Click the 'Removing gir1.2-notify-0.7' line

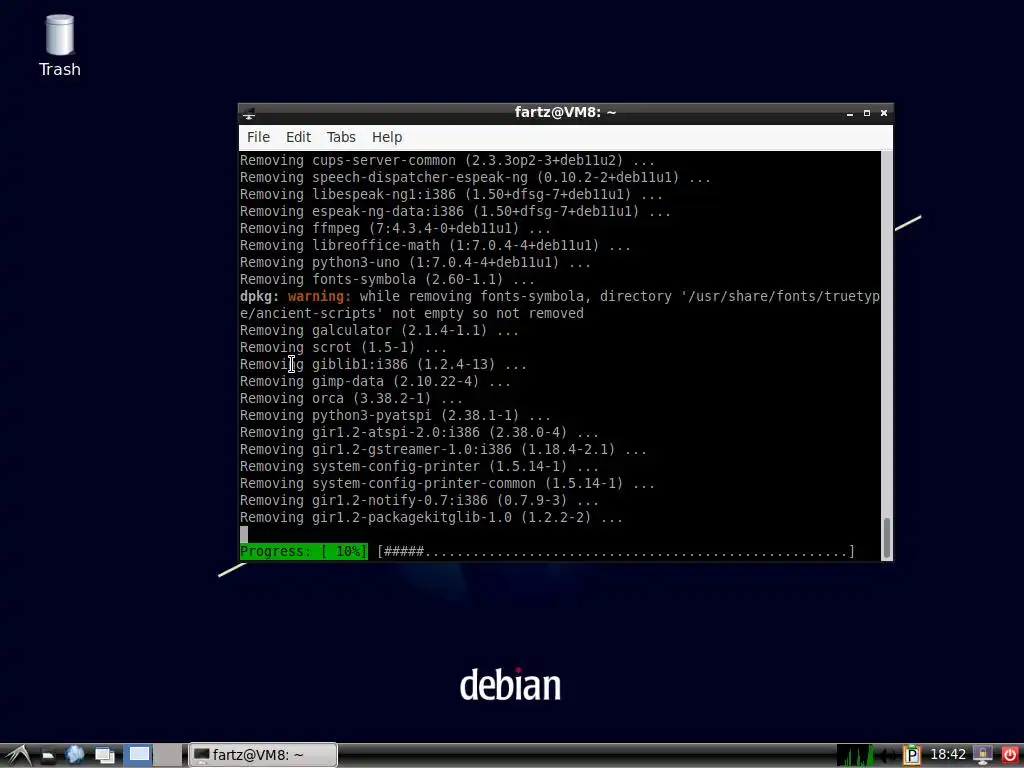point(419,500)
